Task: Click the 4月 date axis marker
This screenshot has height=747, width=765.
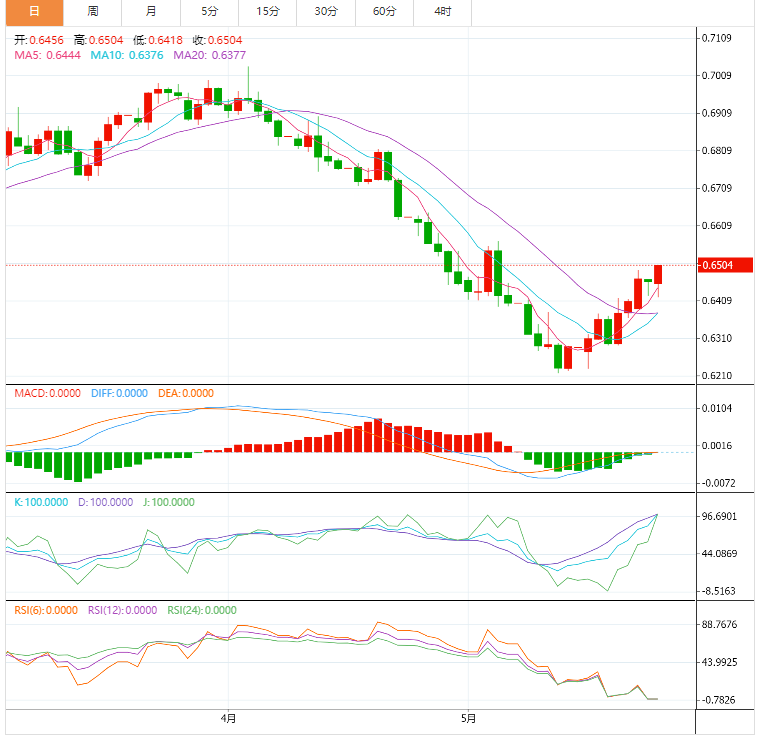Action: [228, 718]
